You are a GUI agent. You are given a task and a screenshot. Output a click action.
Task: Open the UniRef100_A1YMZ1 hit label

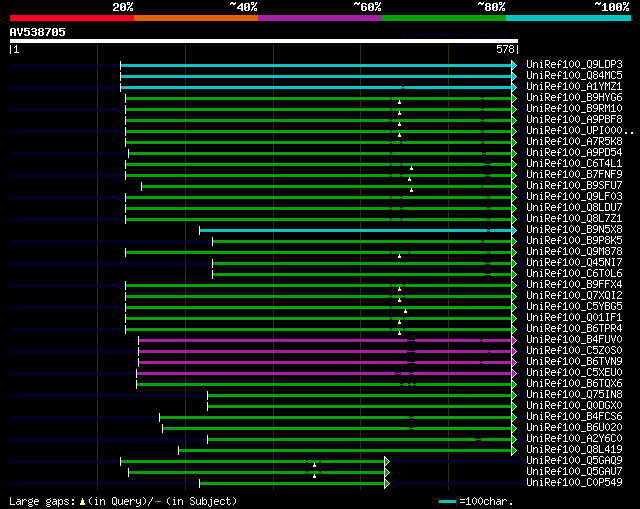coord(574,87)
